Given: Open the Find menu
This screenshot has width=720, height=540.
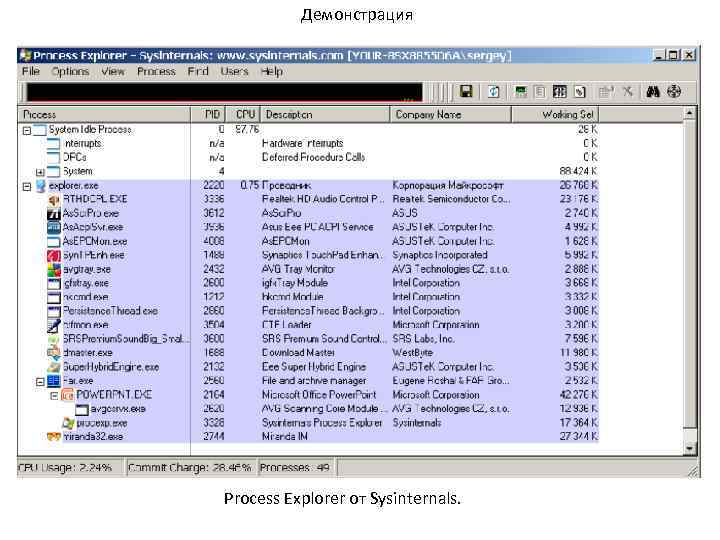Looking at the screenshot, I should pos(198,71).
